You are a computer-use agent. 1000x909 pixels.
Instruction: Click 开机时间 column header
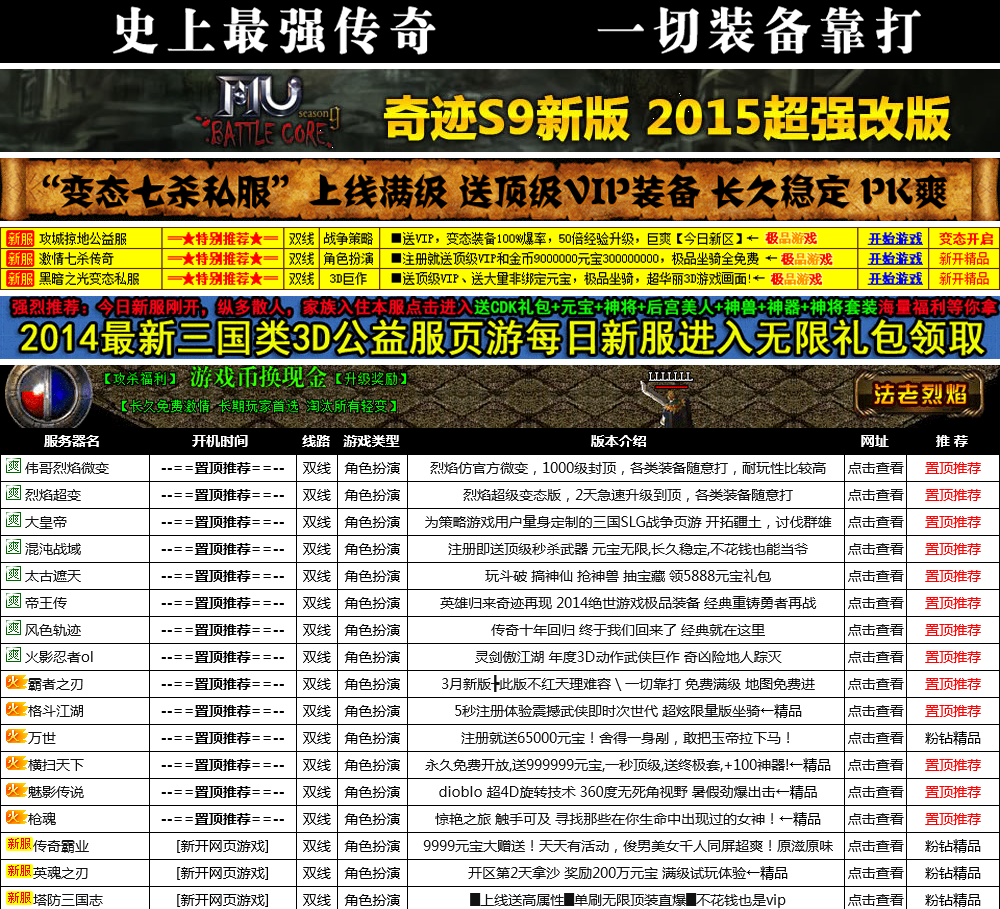pyautogui.click(x=220, y=441)
